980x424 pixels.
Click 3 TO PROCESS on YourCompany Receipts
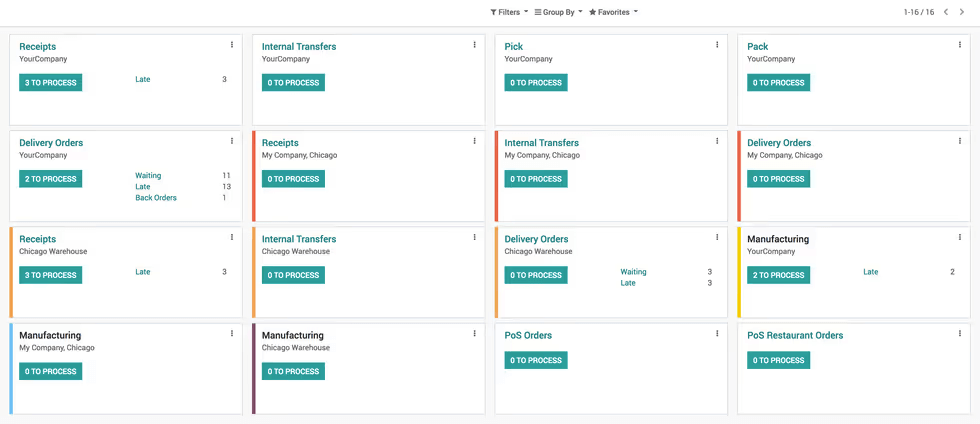point(51,83)
